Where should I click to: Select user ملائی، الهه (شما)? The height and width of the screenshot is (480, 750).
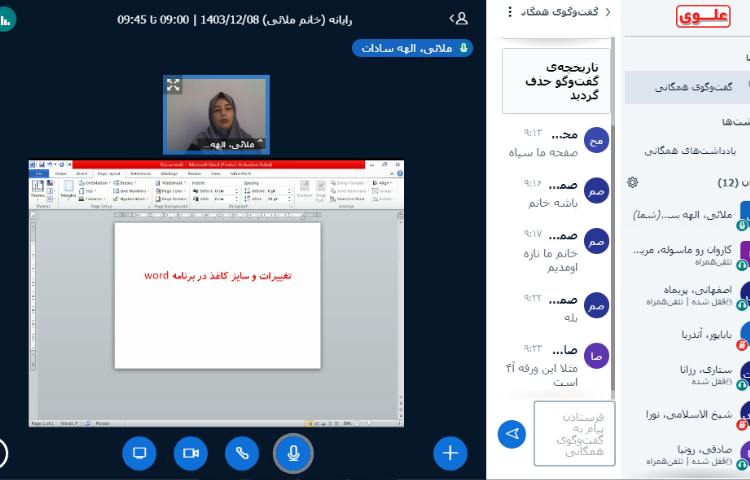click(x=689, y=216)
